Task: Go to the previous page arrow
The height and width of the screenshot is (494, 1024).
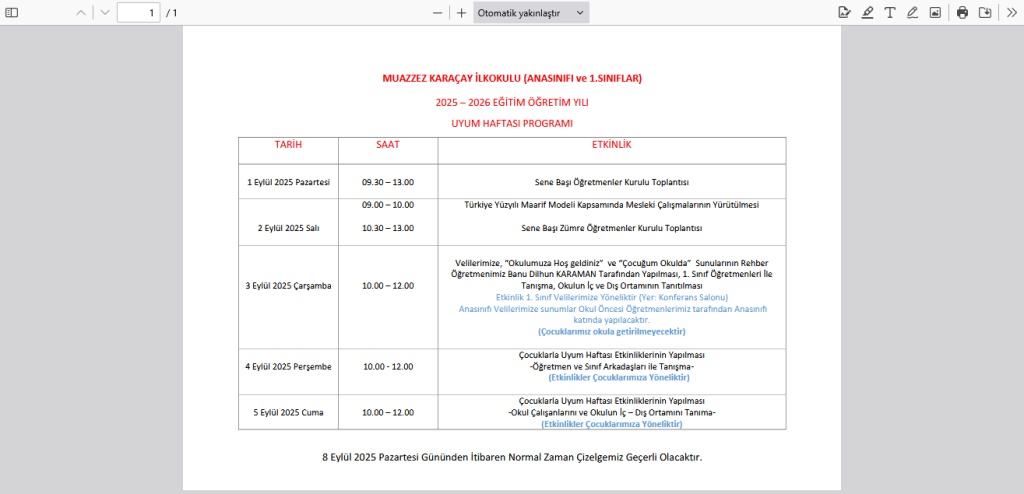Action: [x=82, y=13]
